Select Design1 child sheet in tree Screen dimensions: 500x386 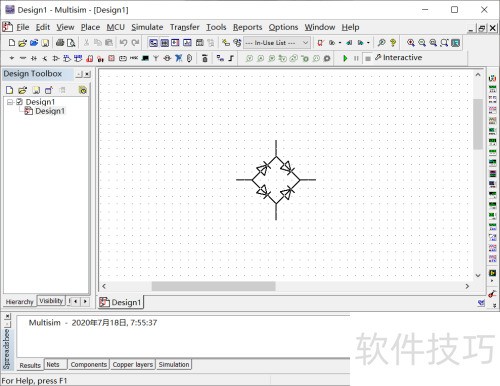[x=50, y=111]
